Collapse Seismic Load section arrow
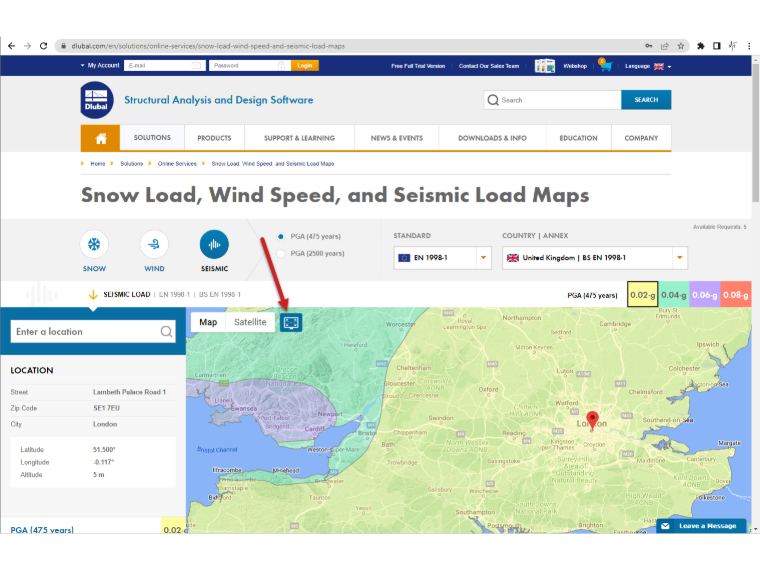This screenshot has height=570, width=760. (93, 295)
